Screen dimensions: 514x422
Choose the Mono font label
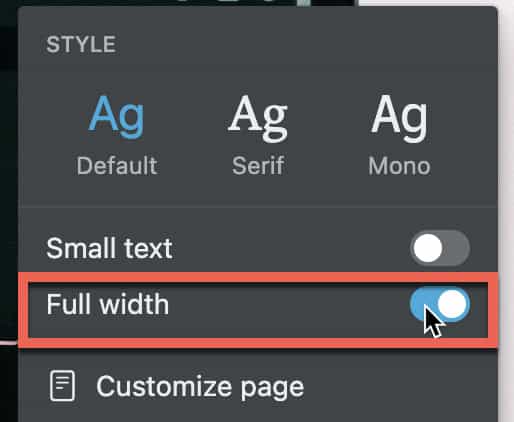pos(399,166)
